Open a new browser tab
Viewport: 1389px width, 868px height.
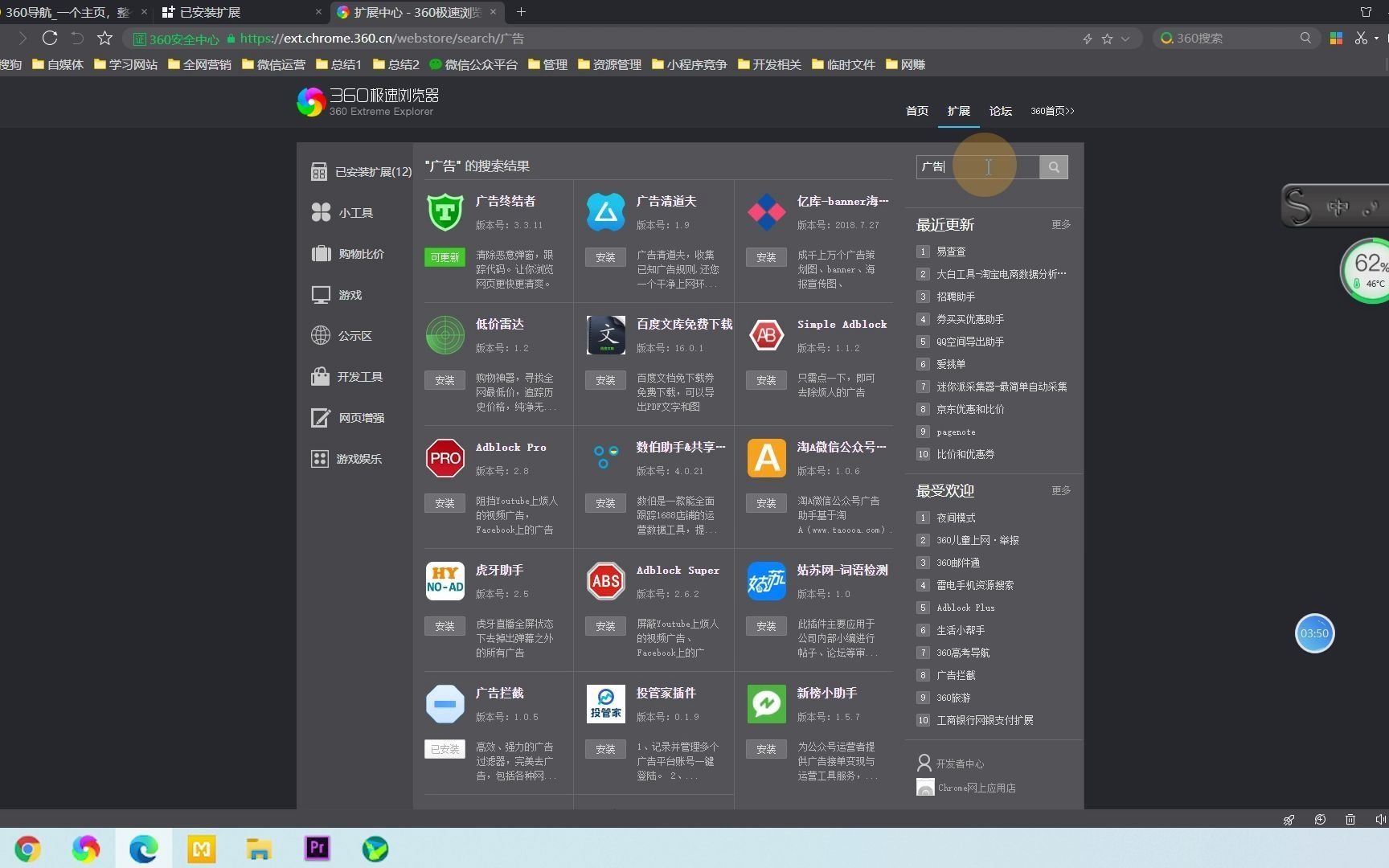pos(521,11)
